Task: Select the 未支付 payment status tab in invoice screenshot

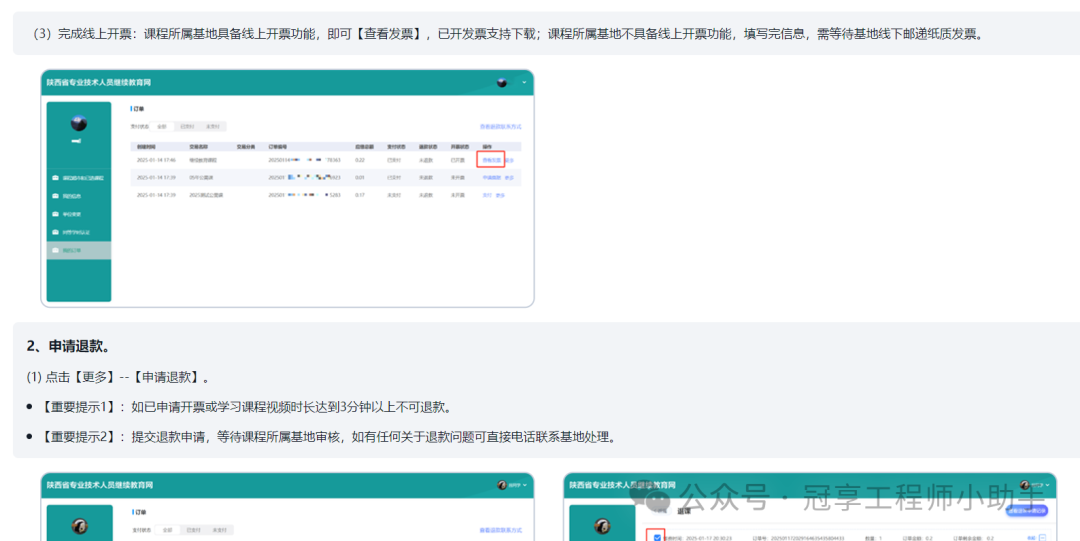Action: [213, 127]
